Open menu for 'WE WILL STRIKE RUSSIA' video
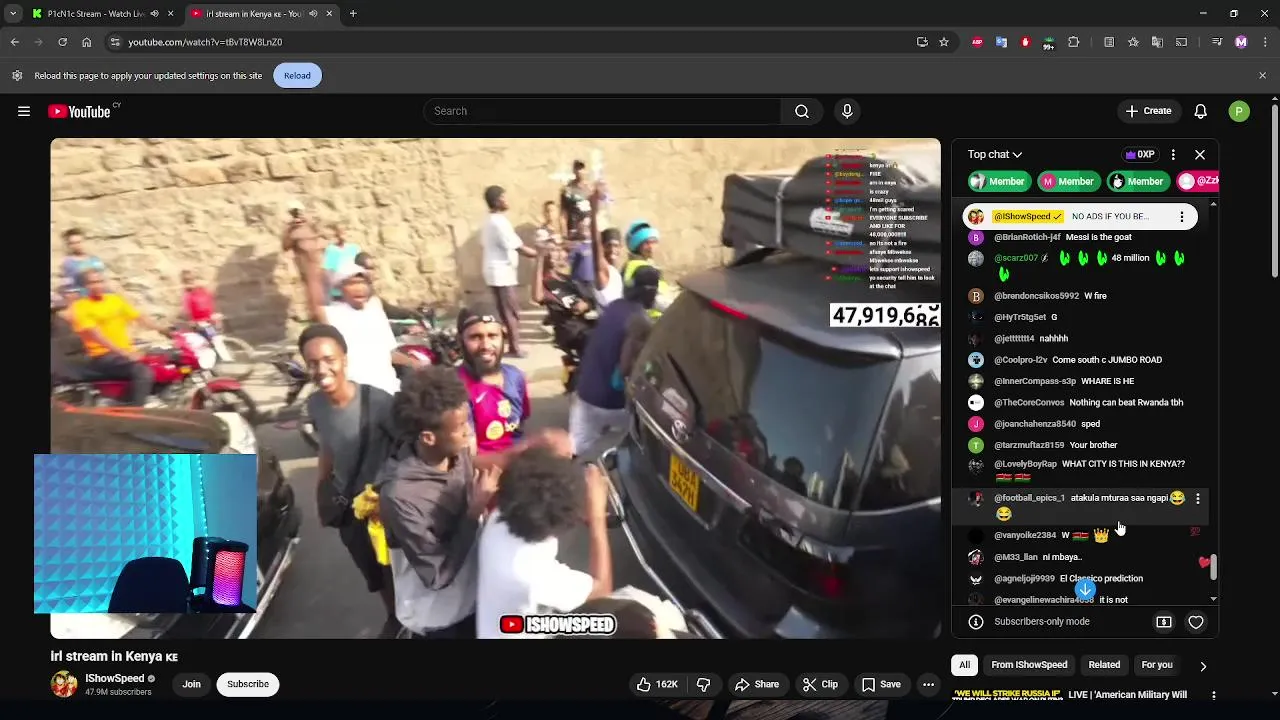This screenshot has height=720, width=1280. point(1213,695)
